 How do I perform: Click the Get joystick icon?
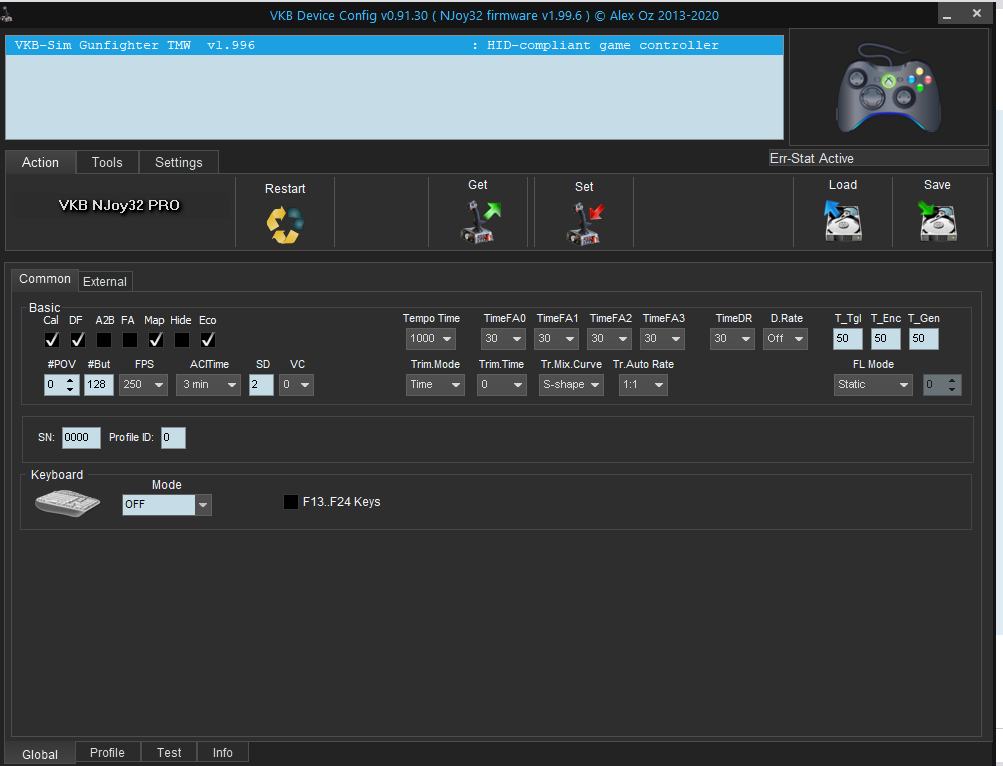pos(480,221)
